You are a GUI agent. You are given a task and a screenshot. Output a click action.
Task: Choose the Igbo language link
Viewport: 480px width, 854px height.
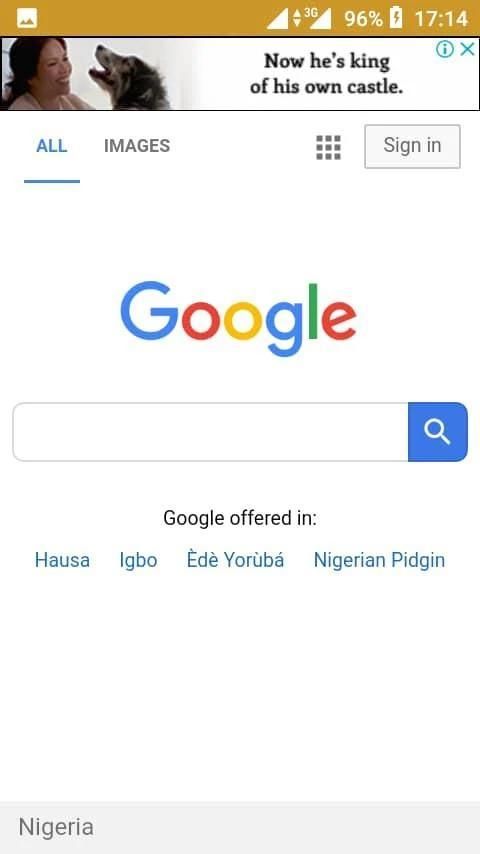pyautogui.click(x=138, y=560)
